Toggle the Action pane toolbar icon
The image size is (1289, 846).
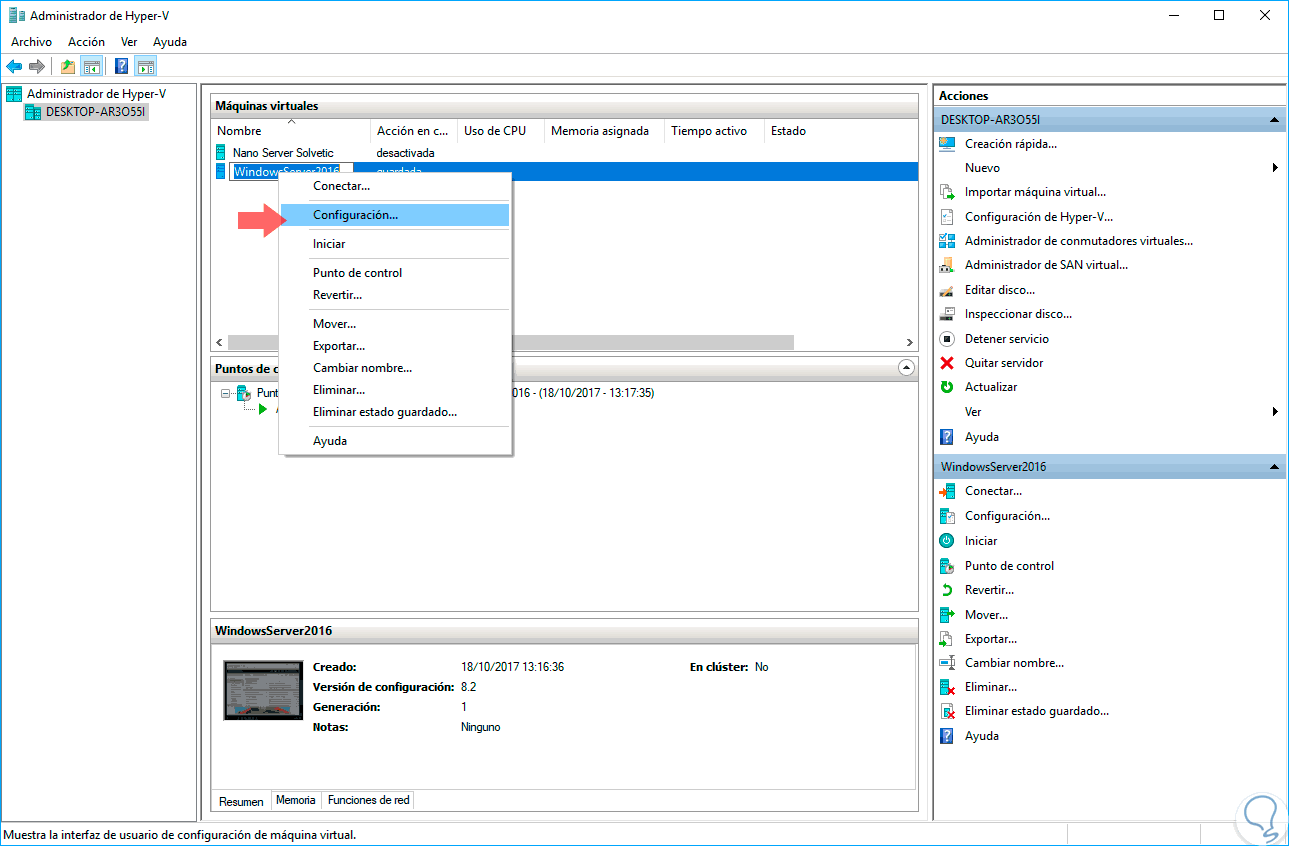[146, 67]
